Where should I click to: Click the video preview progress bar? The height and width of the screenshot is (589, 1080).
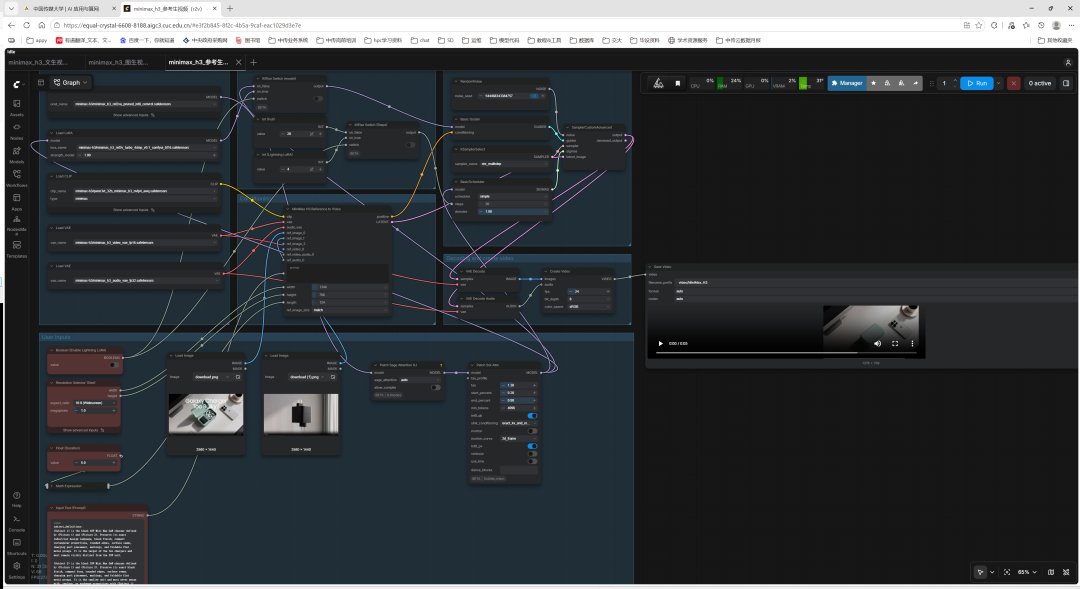click(x=786, y=353)
